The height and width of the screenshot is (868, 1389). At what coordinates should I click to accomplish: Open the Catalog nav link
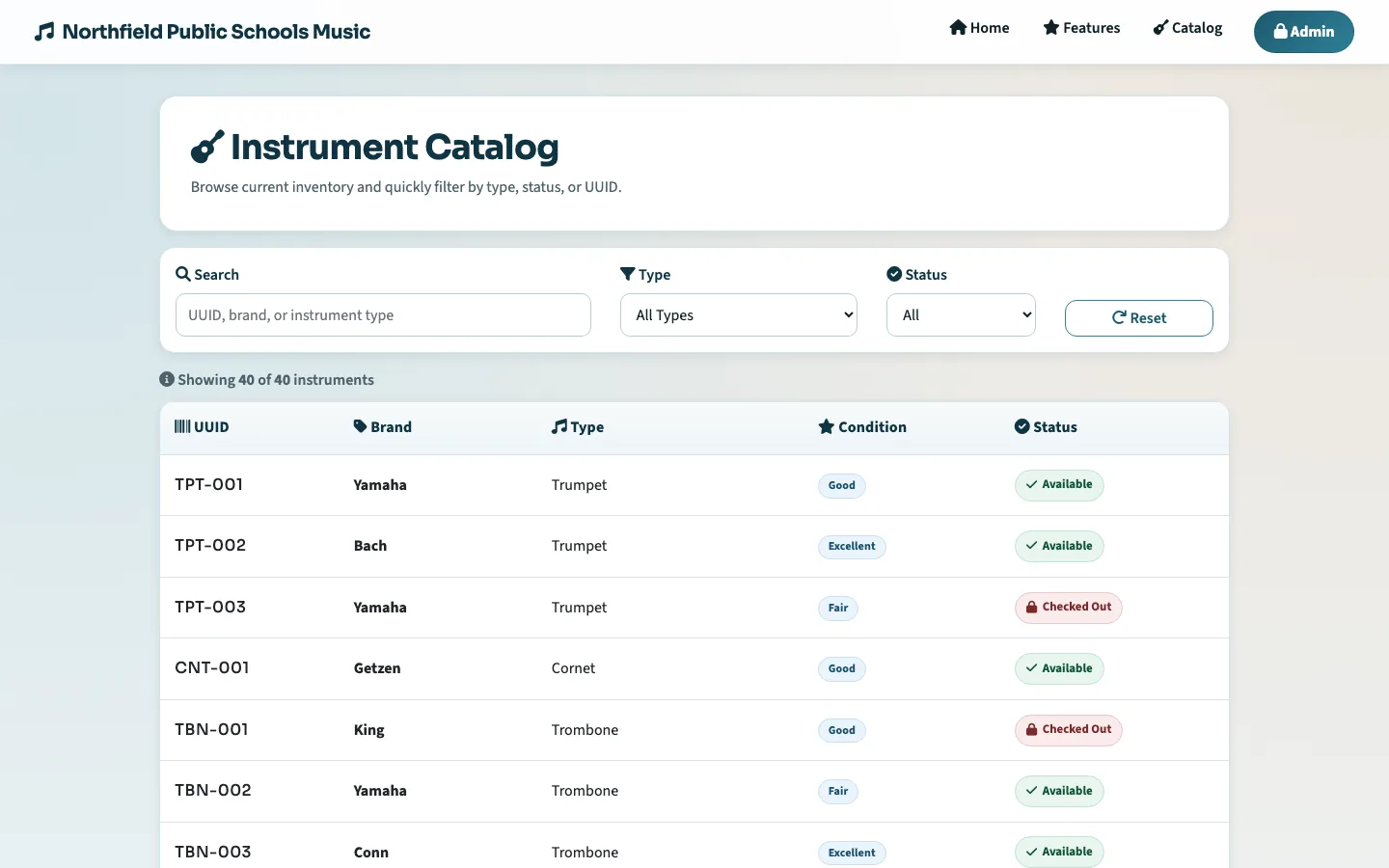click(1187, 28)
